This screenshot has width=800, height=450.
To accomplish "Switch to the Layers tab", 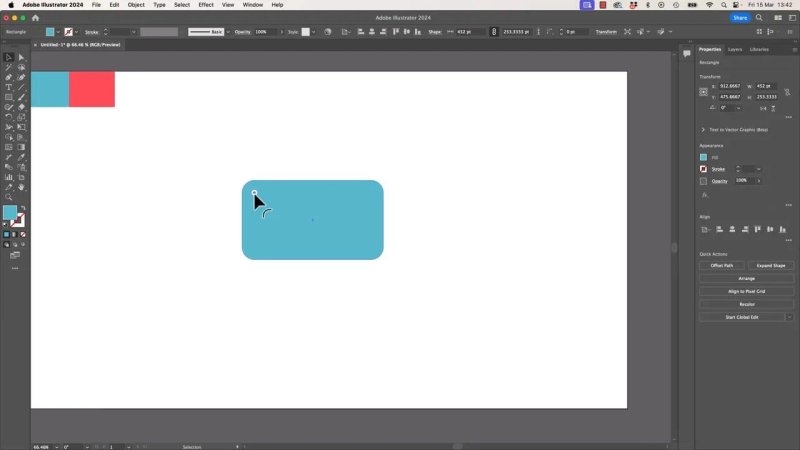I will pos(735,49).
